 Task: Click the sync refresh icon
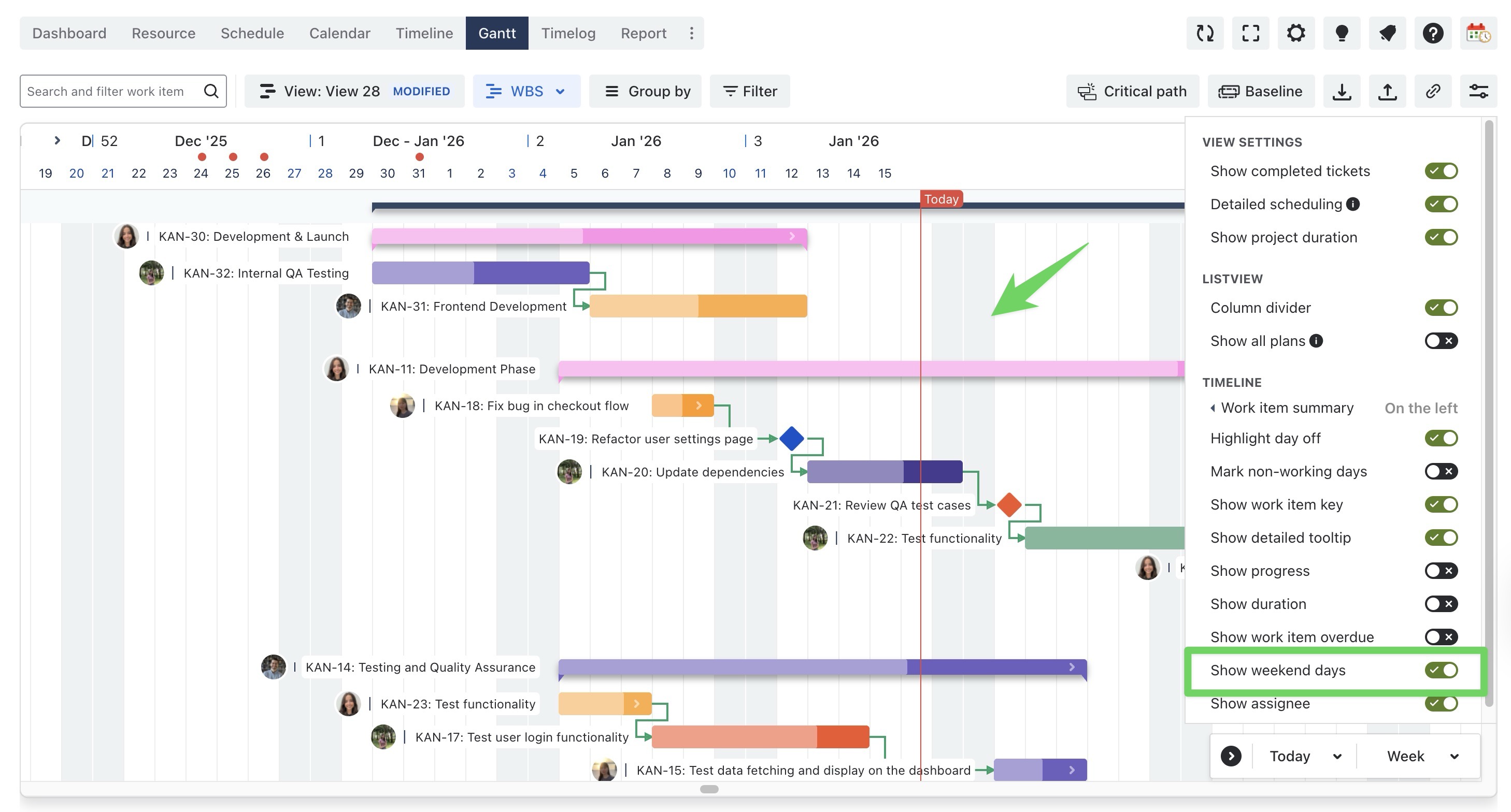coord(1205,34)
